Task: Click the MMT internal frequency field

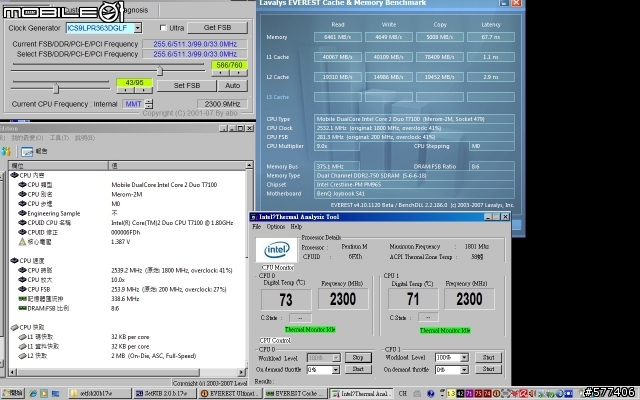Action: point(133,104)
